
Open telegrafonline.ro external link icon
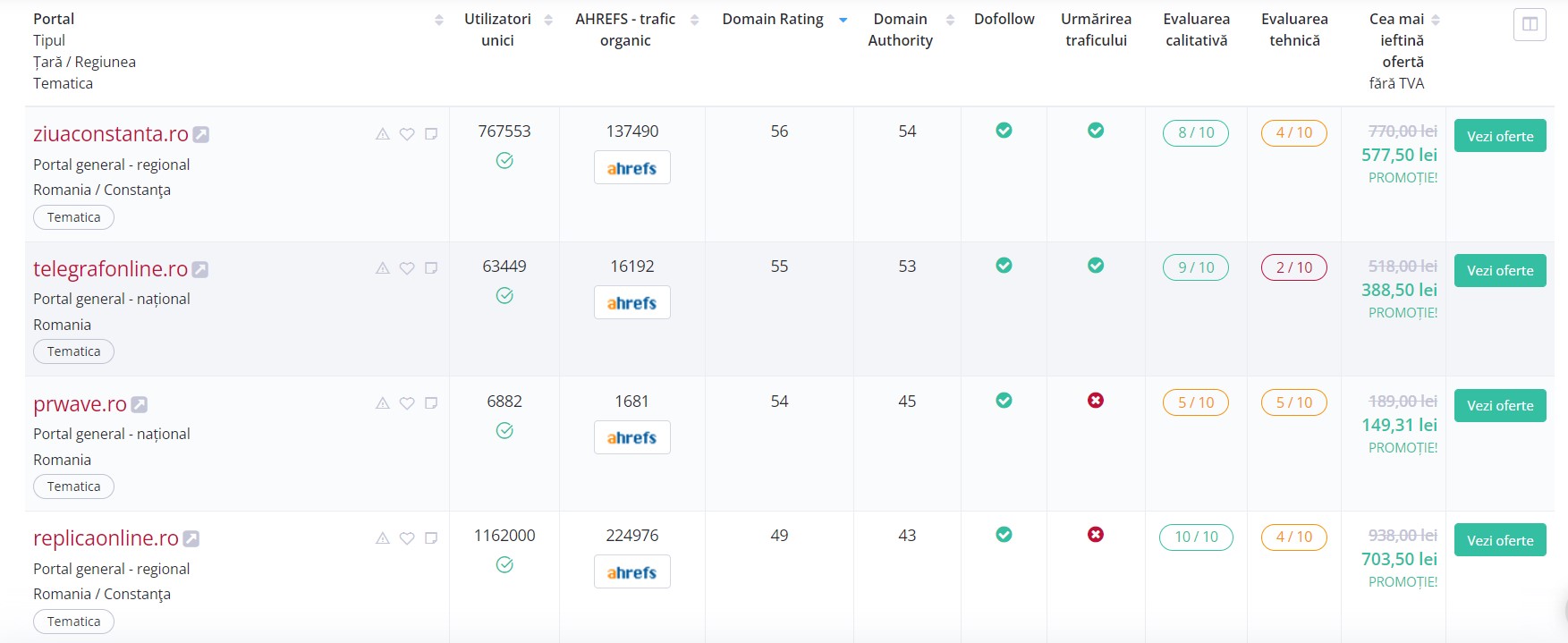200,269
